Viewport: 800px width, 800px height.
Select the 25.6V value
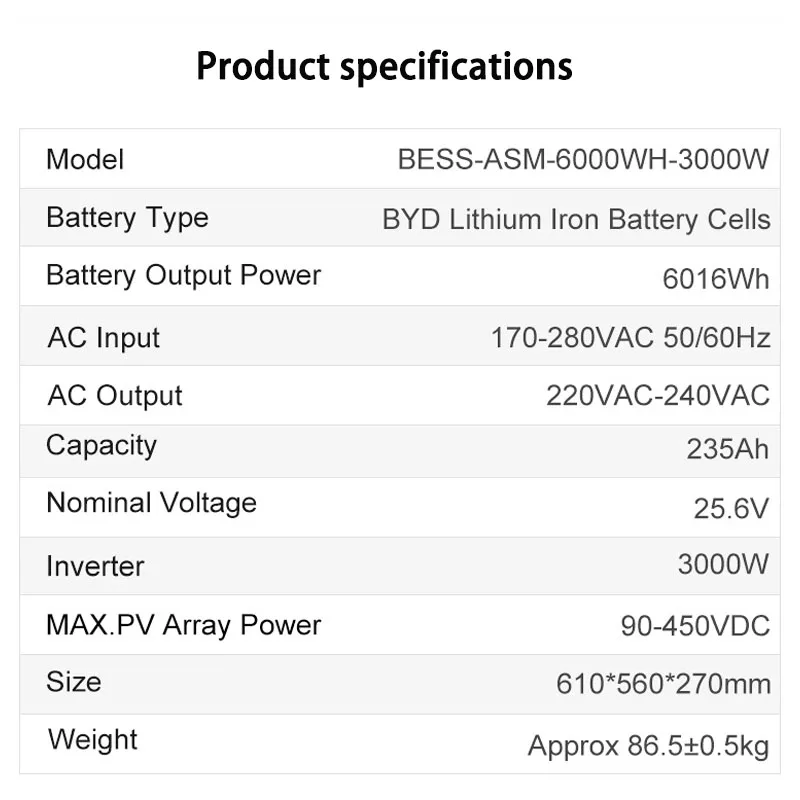(731, 508)
